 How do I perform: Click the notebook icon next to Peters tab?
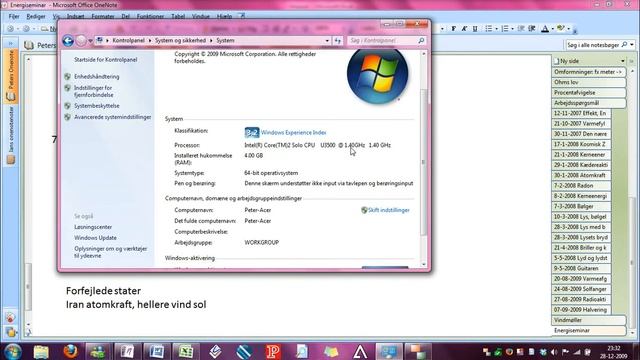[29, 45]
